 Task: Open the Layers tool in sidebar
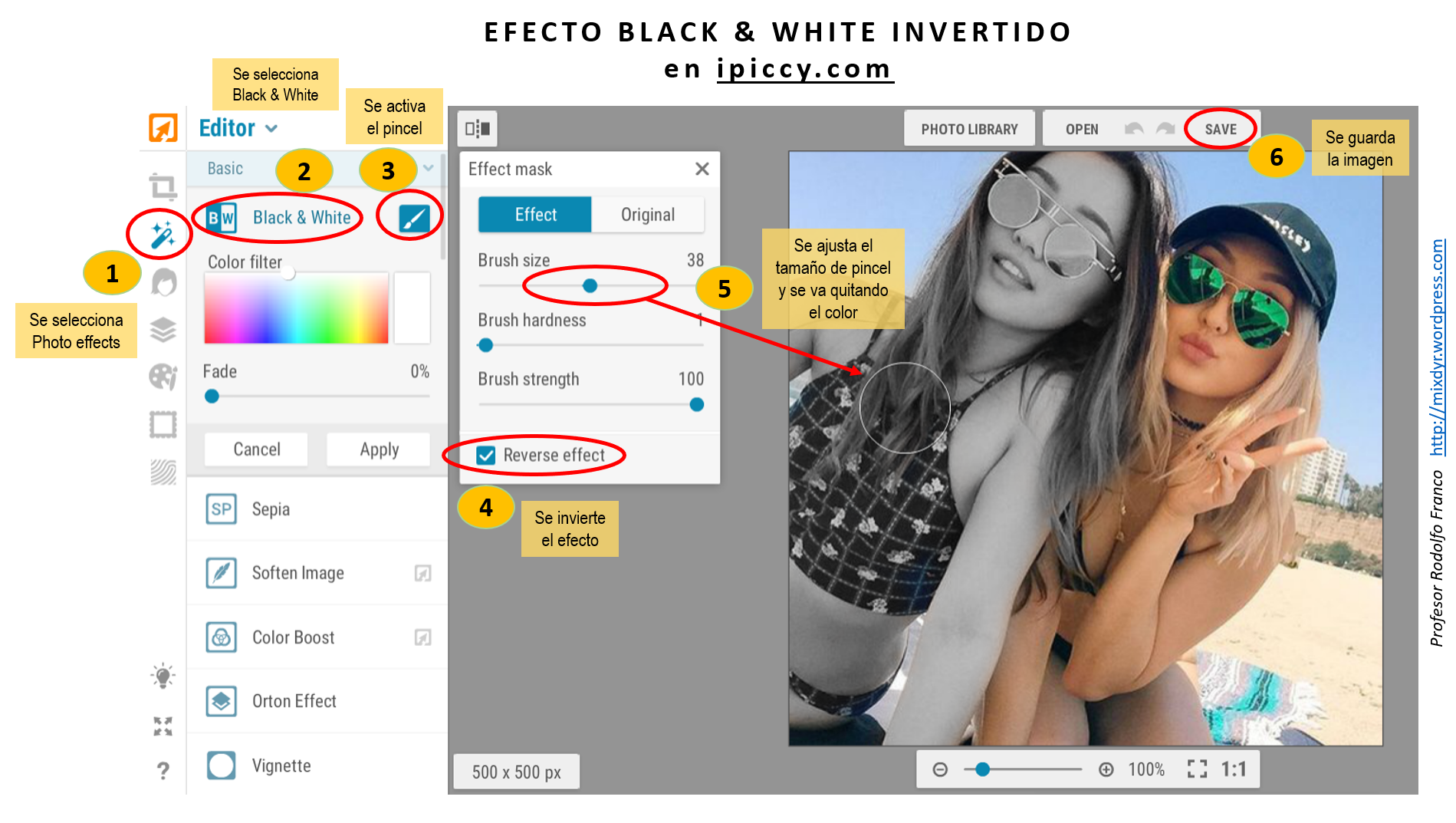click(x=163, y=330)
